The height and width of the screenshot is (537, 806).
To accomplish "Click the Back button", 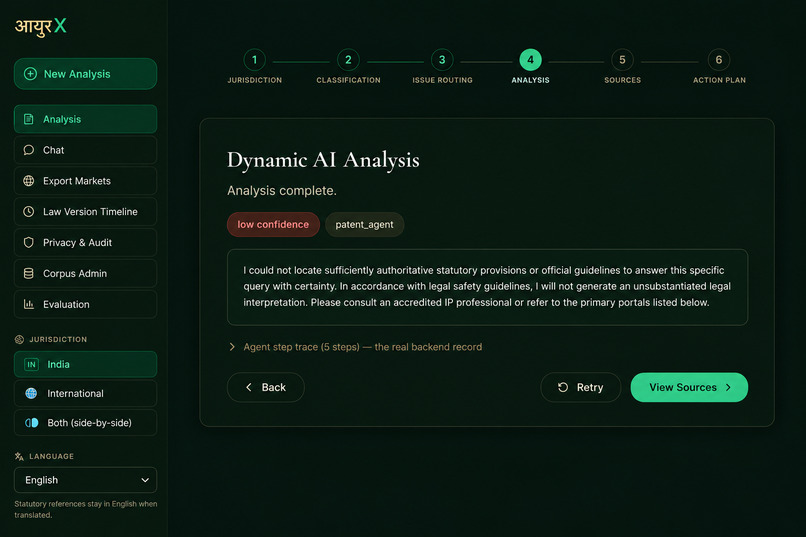I will [266, 387].
